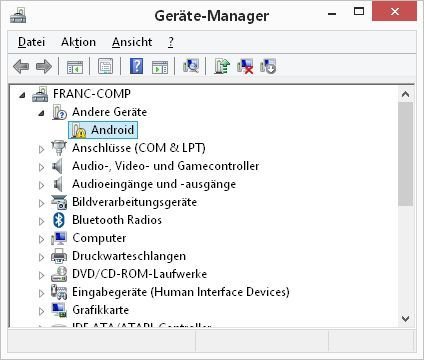The width and height of the screenshot is (424, 360).
Task: Open the Ansicht menu
Action: point(132,42)
